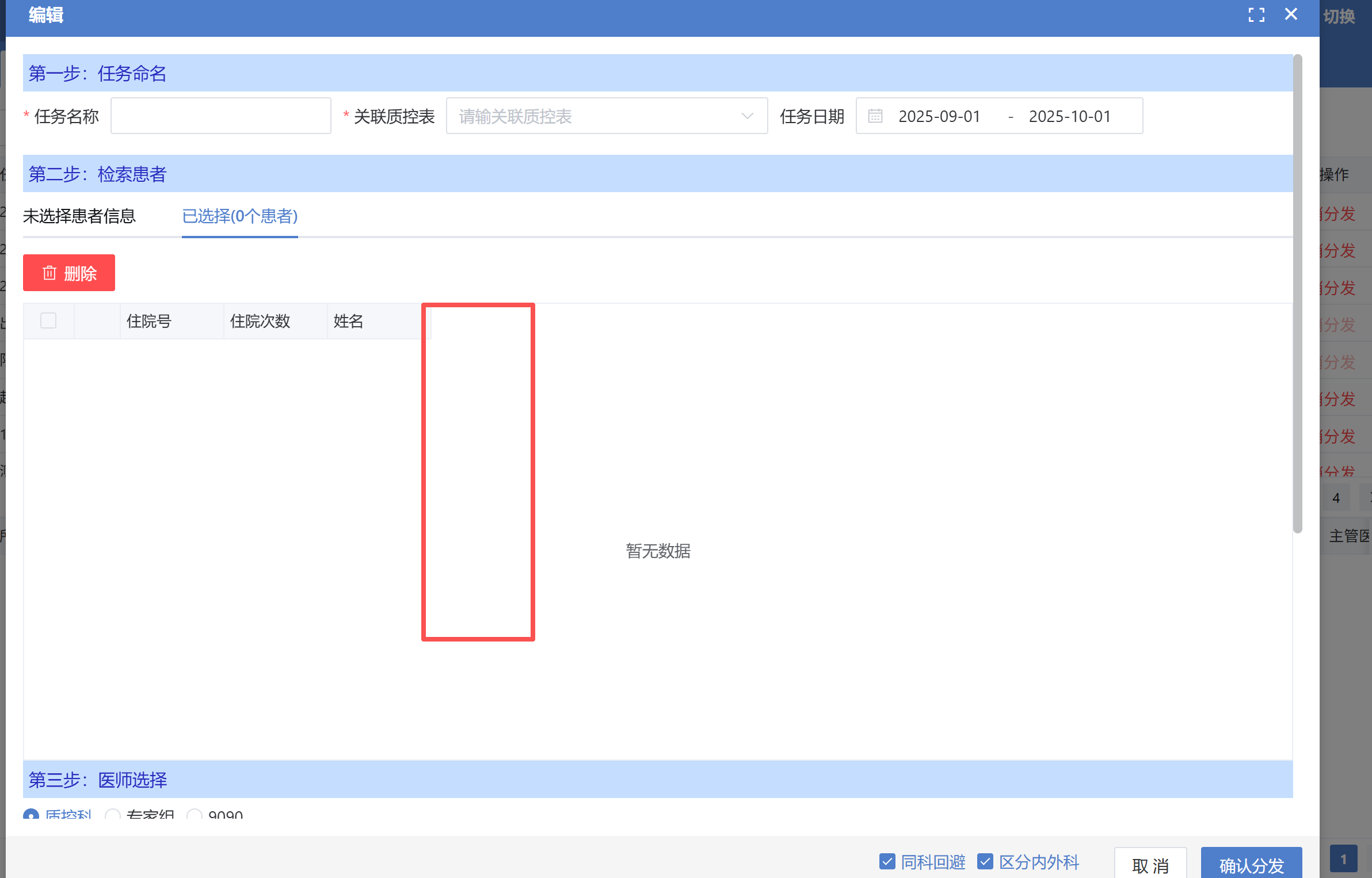Switch to 未选择患者信息 tab
Viewport: 1372px width, 878px height.
(79, 216)
